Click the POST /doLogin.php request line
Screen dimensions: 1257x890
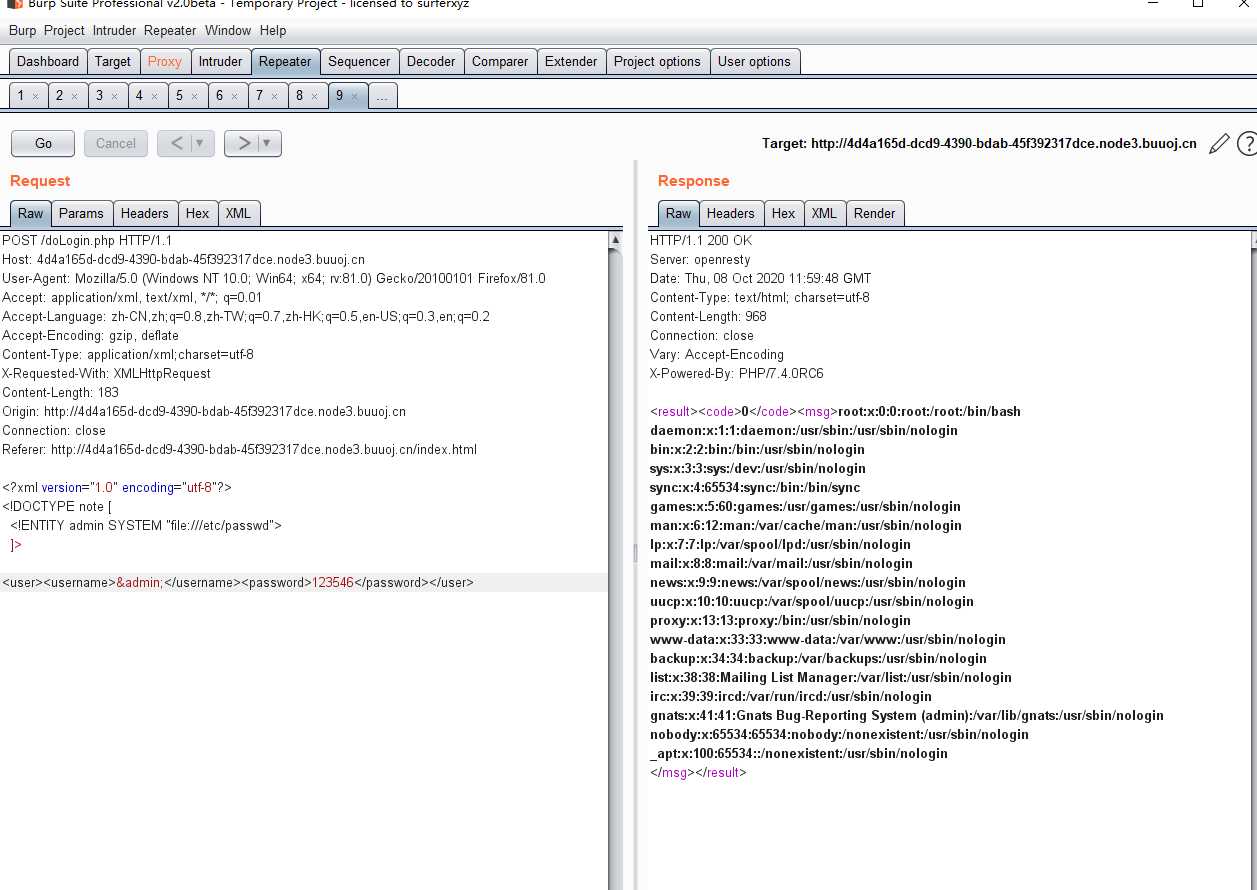[87, 241]
